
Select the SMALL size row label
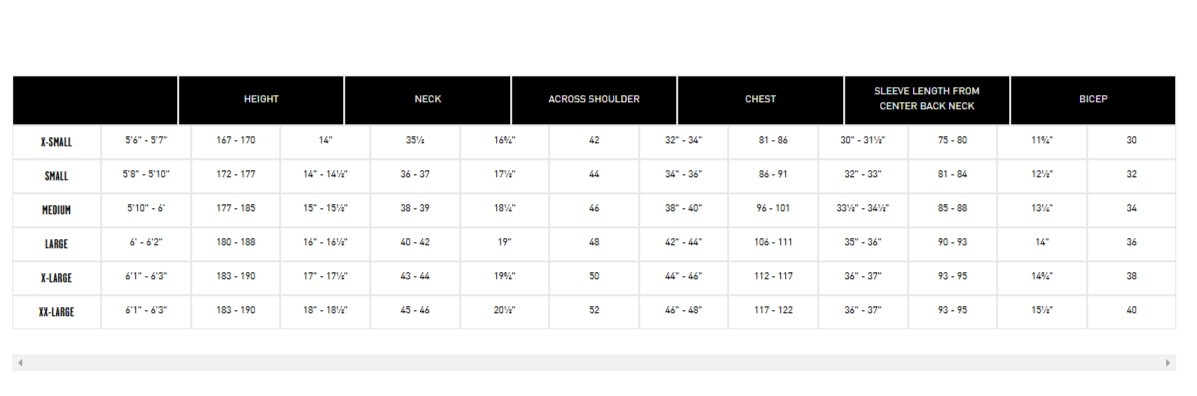coord(56,176)
